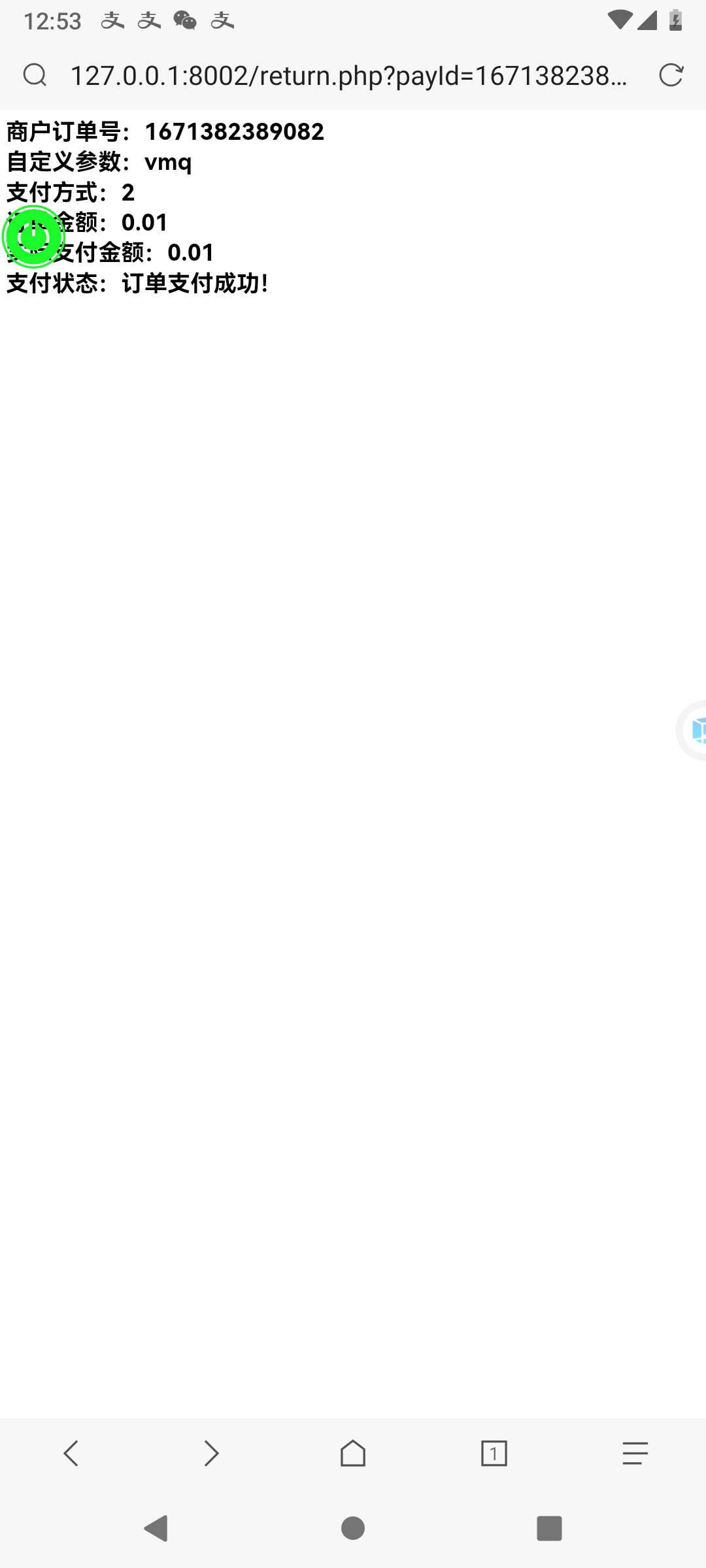The image size is (706, 1568).
Task: Tap the first Alipay notification icon
Action: (x=112, y=20)
